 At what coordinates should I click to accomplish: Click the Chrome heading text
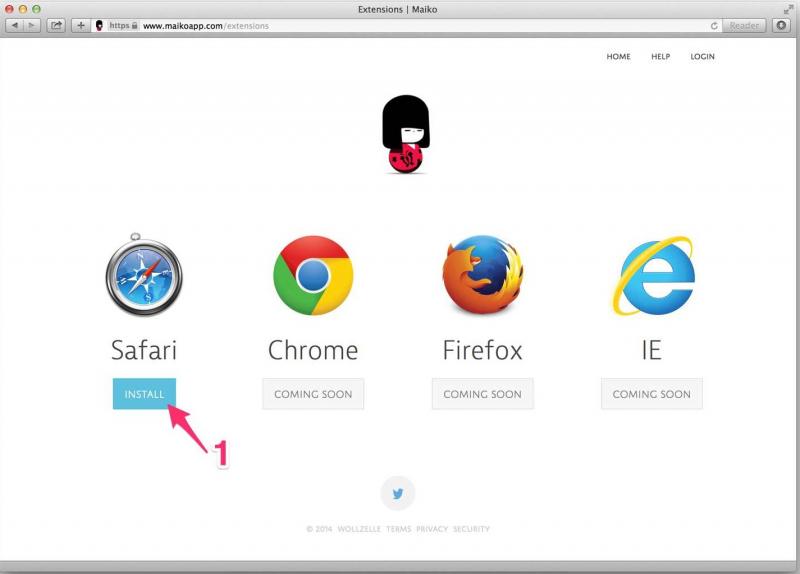click(x=313, y=351)
